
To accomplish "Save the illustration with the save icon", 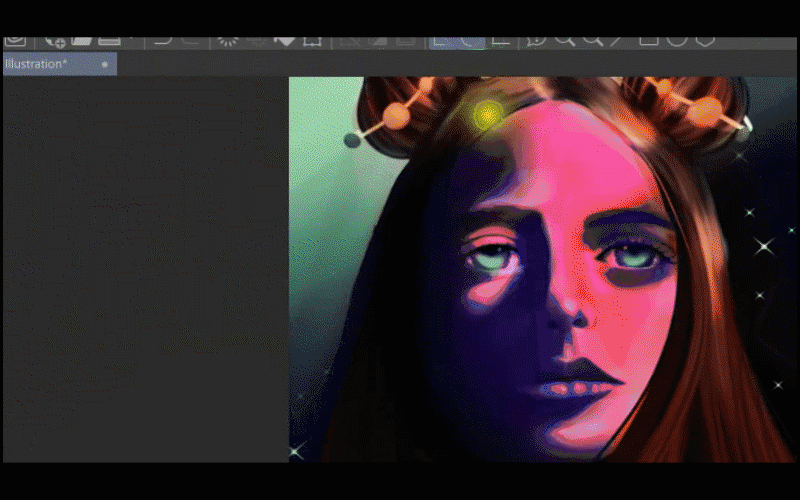I will point(109,41).
